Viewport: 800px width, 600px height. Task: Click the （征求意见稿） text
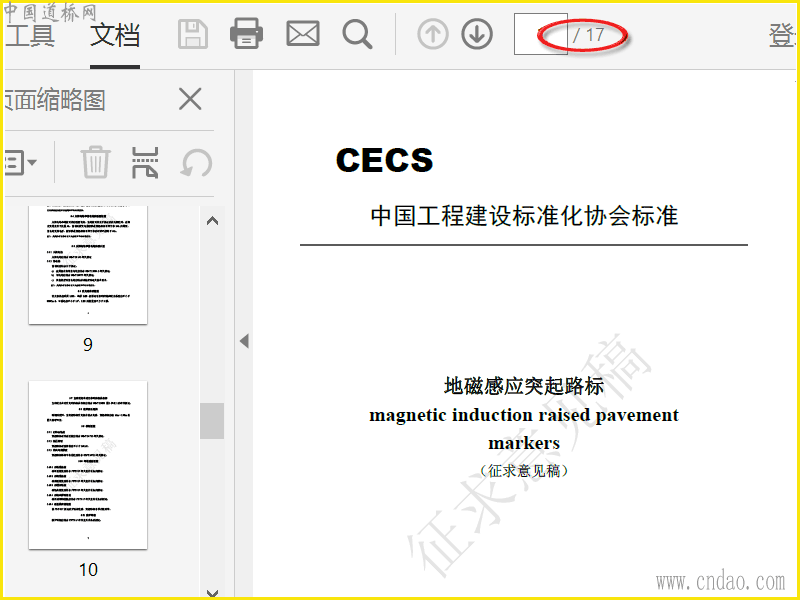point(524,470)
